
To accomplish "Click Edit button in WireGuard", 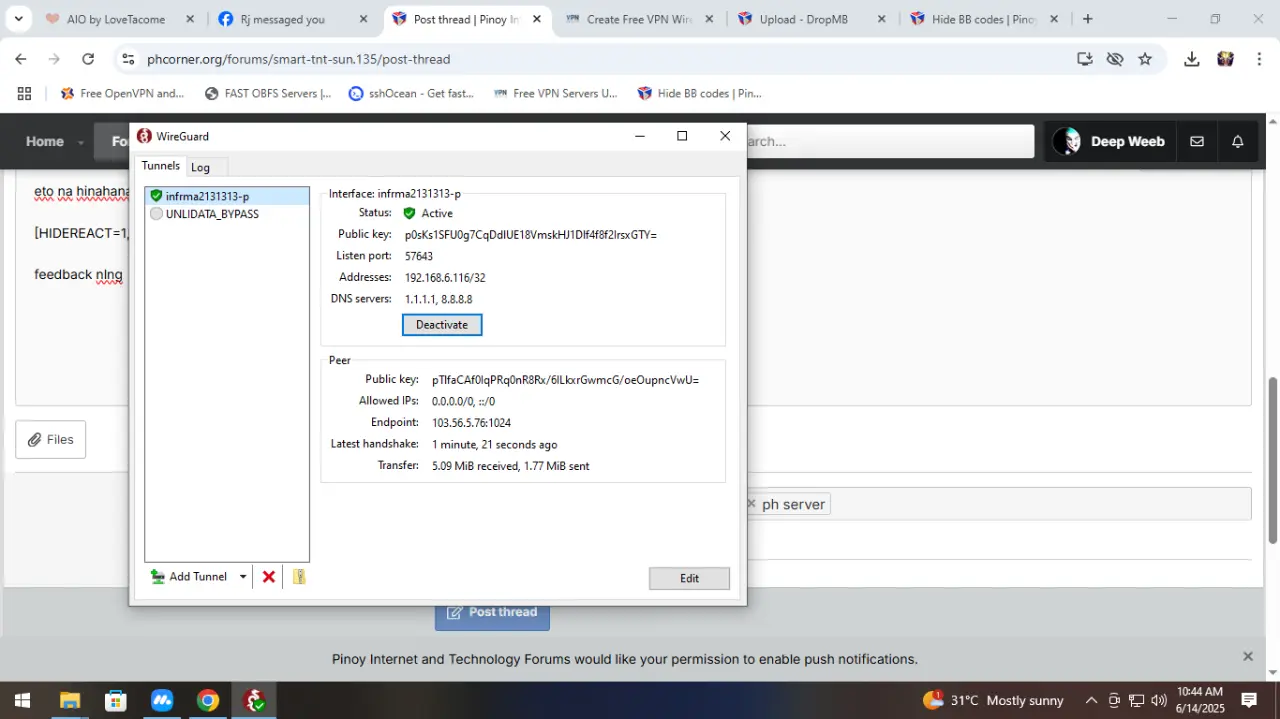I will click(689, 578).
